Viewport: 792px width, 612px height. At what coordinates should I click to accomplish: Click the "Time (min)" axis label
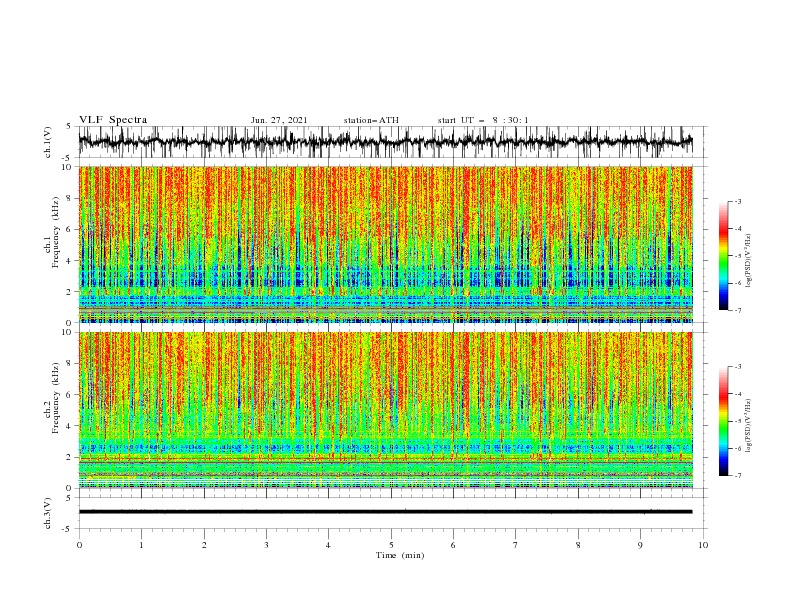(400, 555)
